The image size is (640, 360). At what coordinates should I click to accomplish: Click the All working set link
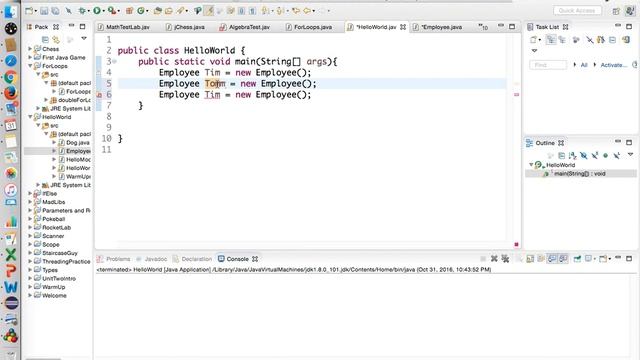584,65
